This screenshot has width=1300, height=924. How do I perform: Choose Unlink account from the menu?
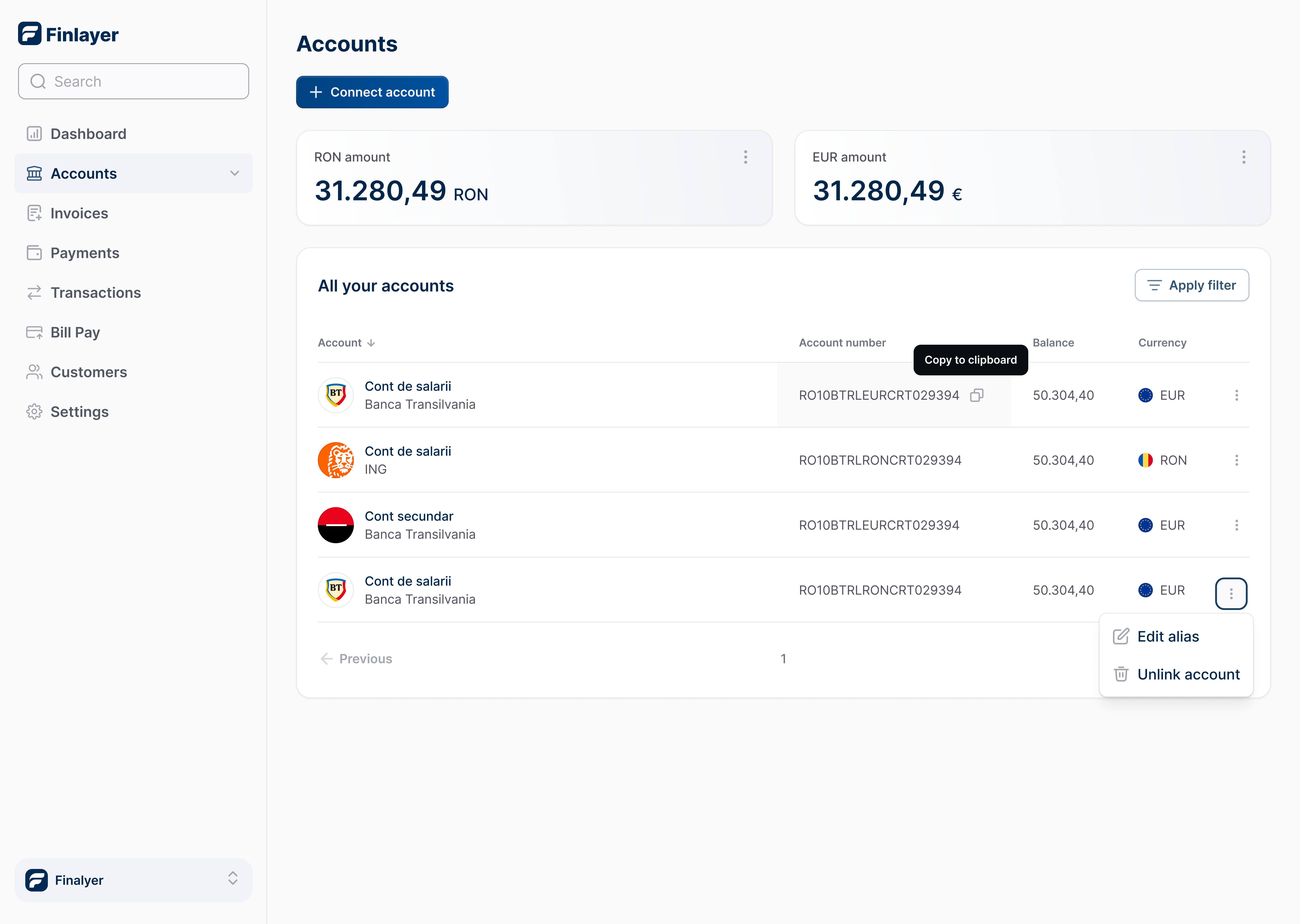pyautogui.click(x=1189, y=674)
